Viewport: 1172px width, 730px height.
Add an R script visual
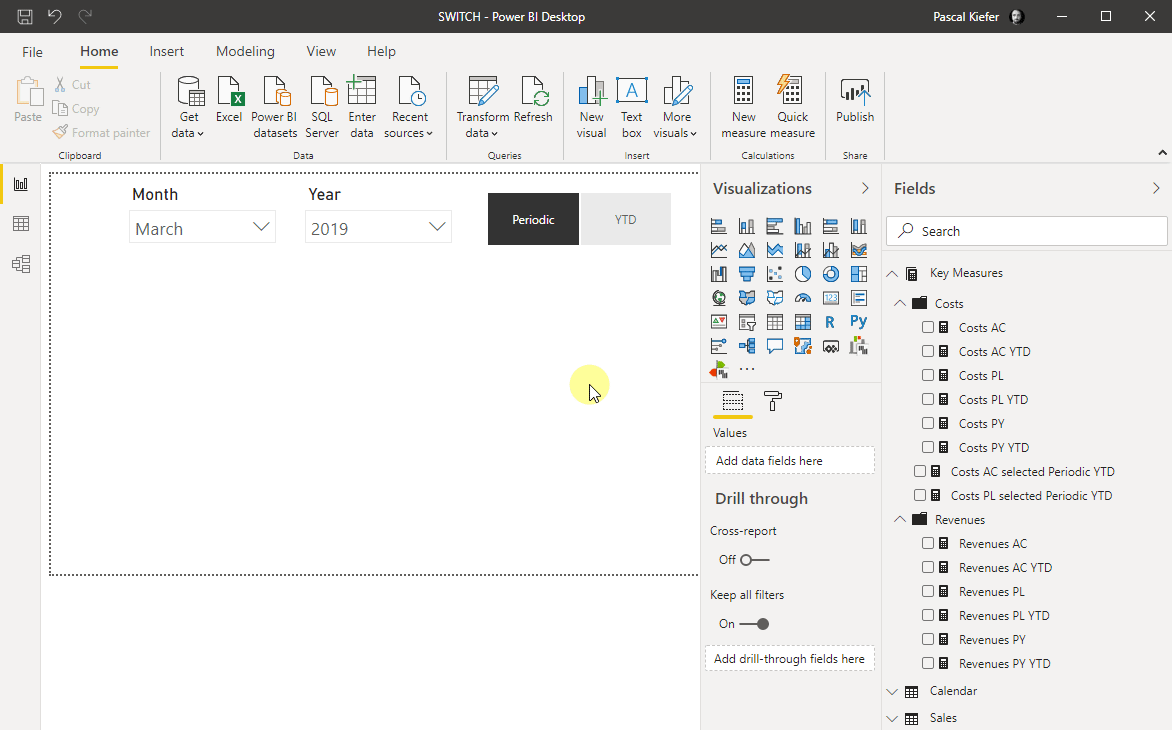[x=830, y=322]
